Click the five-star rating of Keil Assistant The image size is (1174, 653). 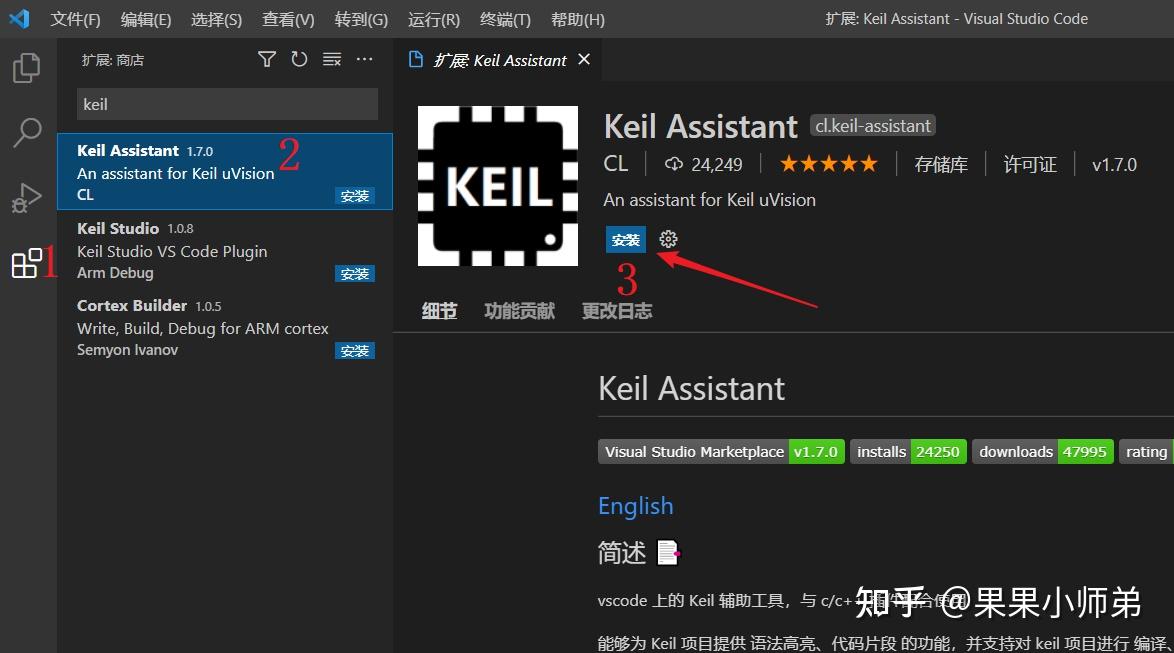point(828,163)
